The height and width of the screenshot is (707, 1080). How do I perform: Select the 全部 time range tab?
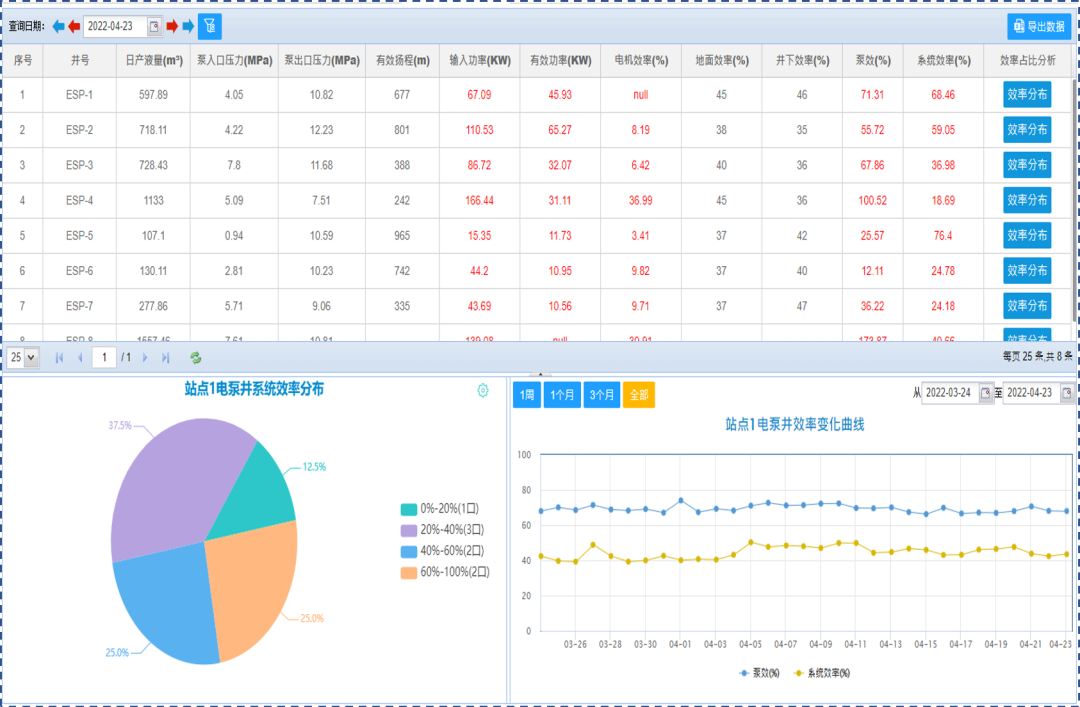click(x=638, y=395)
